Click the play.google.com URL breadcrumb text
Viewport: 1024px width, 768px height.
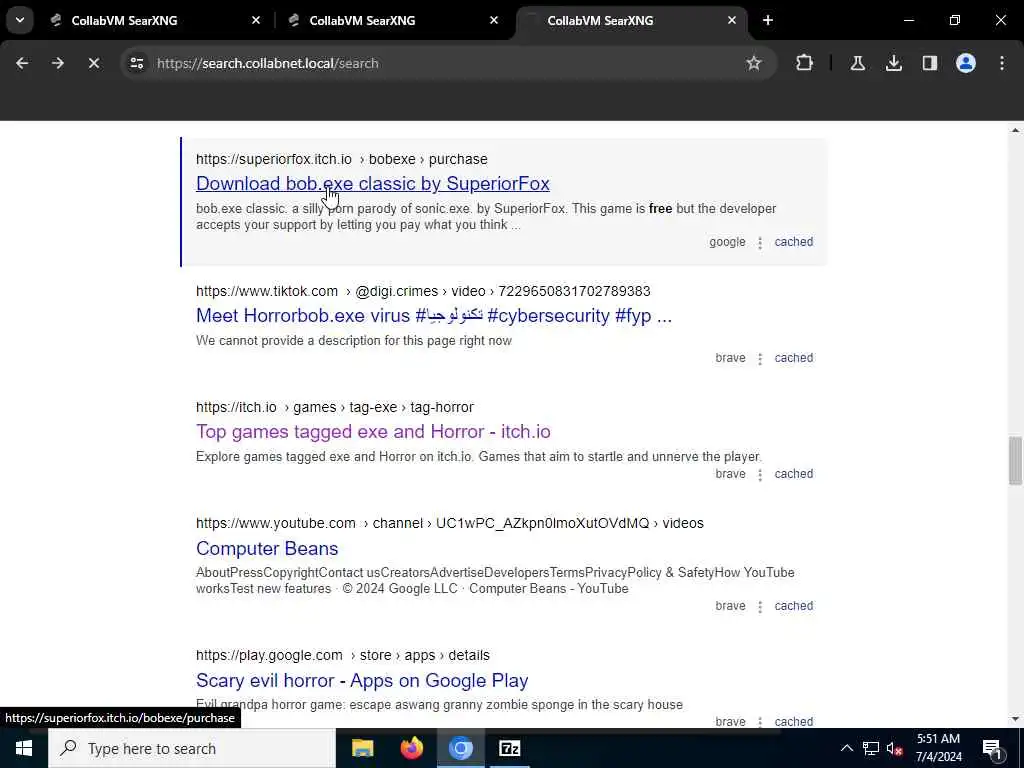click(x=342, y=655)
